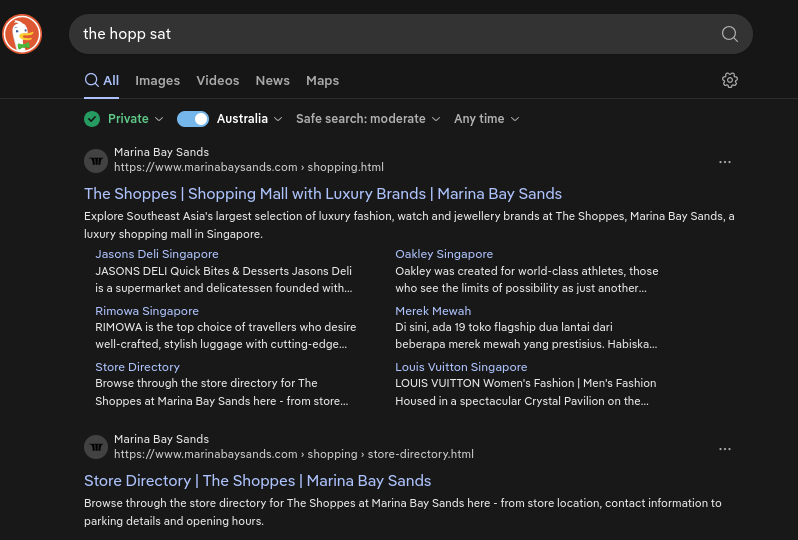Viewport: 798px width, 540px height.
Task: Click the first result's Marina Bay Sands favicon
Action: (96, 161)
